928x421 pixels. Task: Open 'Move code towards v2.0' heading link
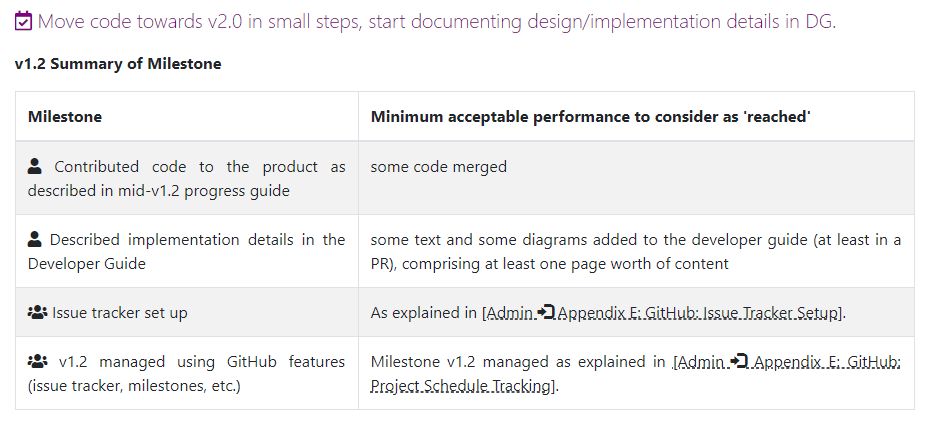436,21
